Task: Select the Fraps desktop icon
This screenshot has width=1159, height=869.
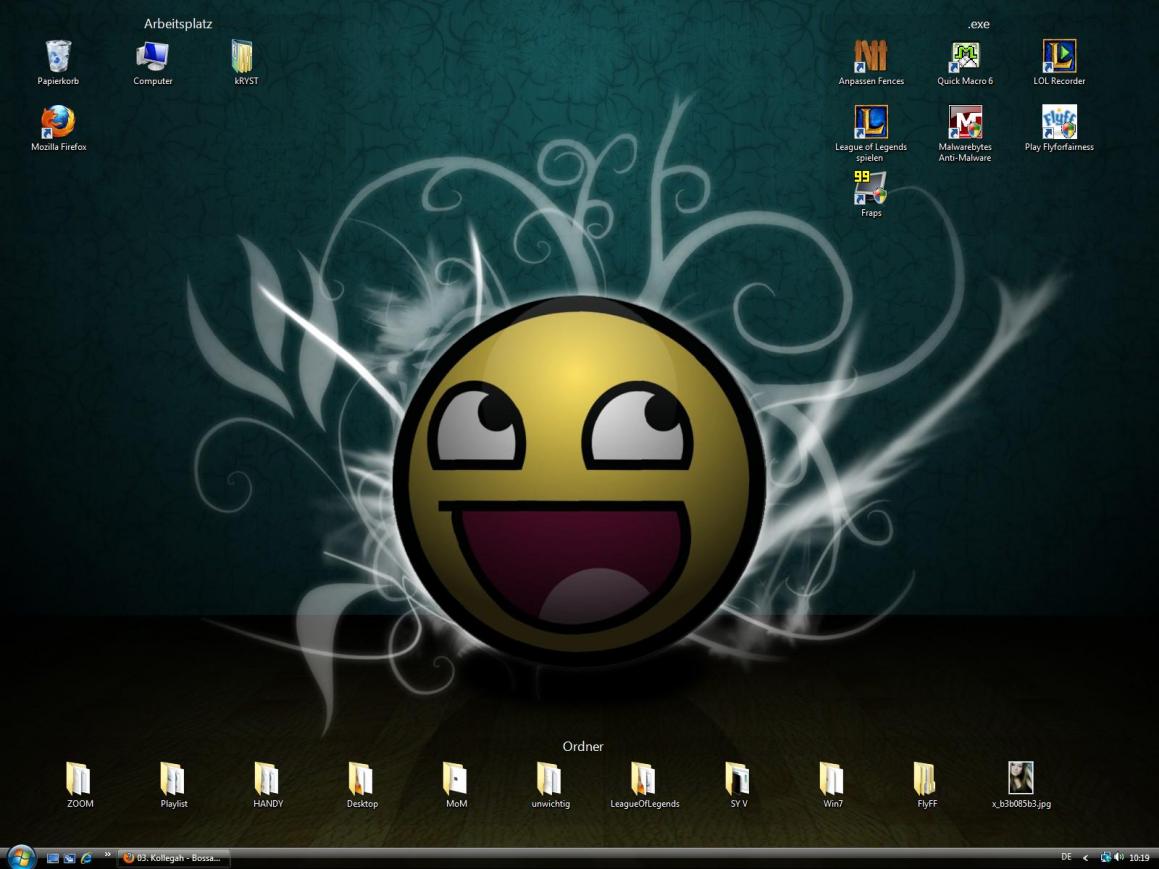Action: click(x=870, y=188)
